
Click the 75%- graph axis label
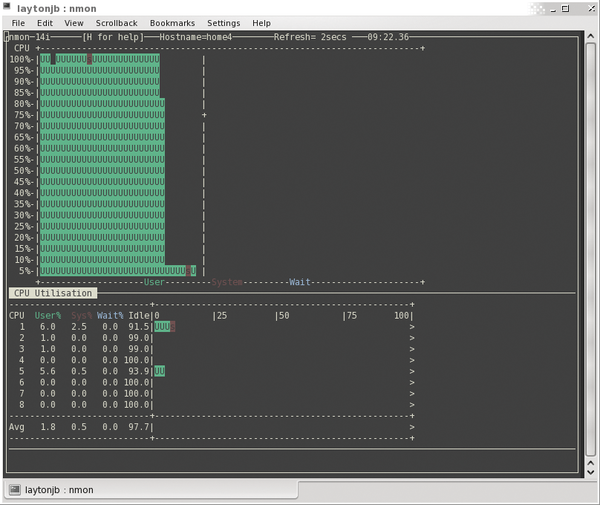24,115
